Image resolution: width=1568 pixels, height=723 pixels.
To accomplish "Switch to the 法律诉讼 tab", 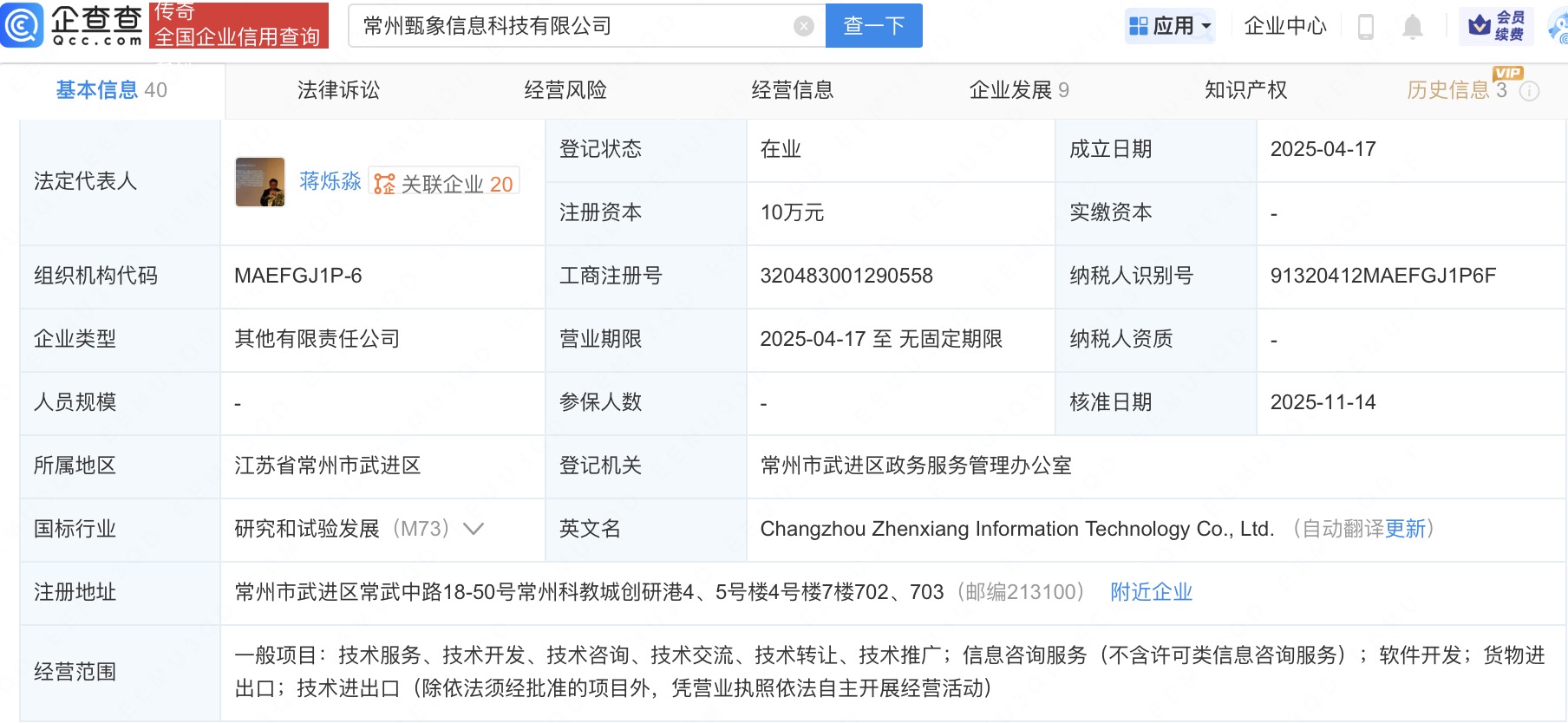I will (x=338, y=90).
